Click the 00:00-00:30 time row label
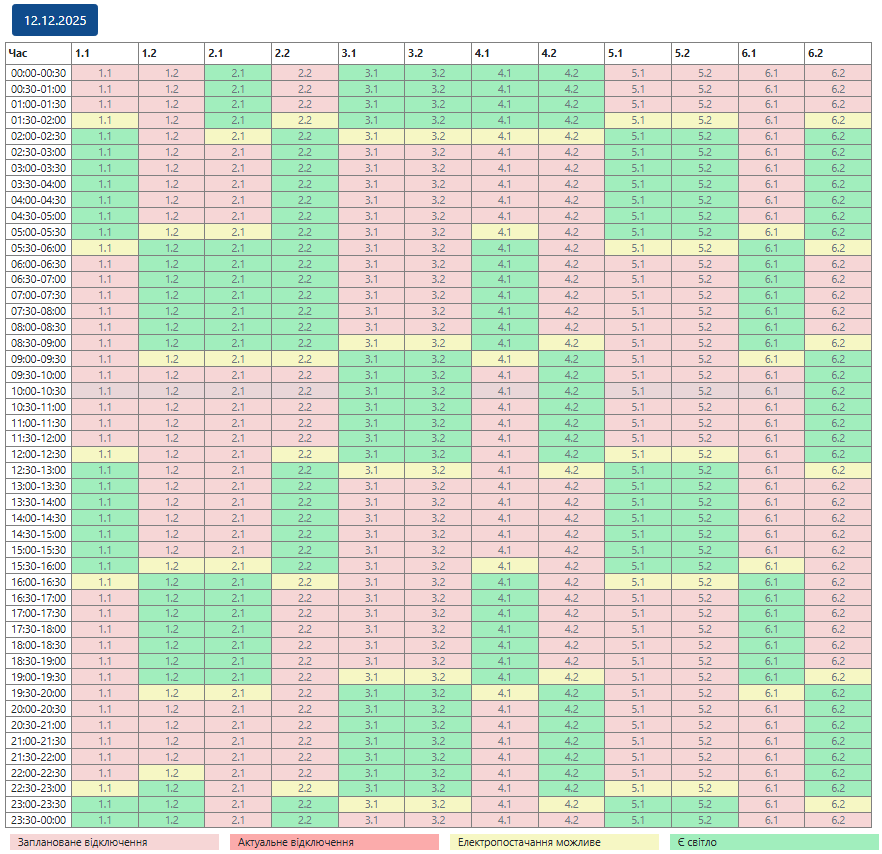The image size is (882, 854). (38, 72)
